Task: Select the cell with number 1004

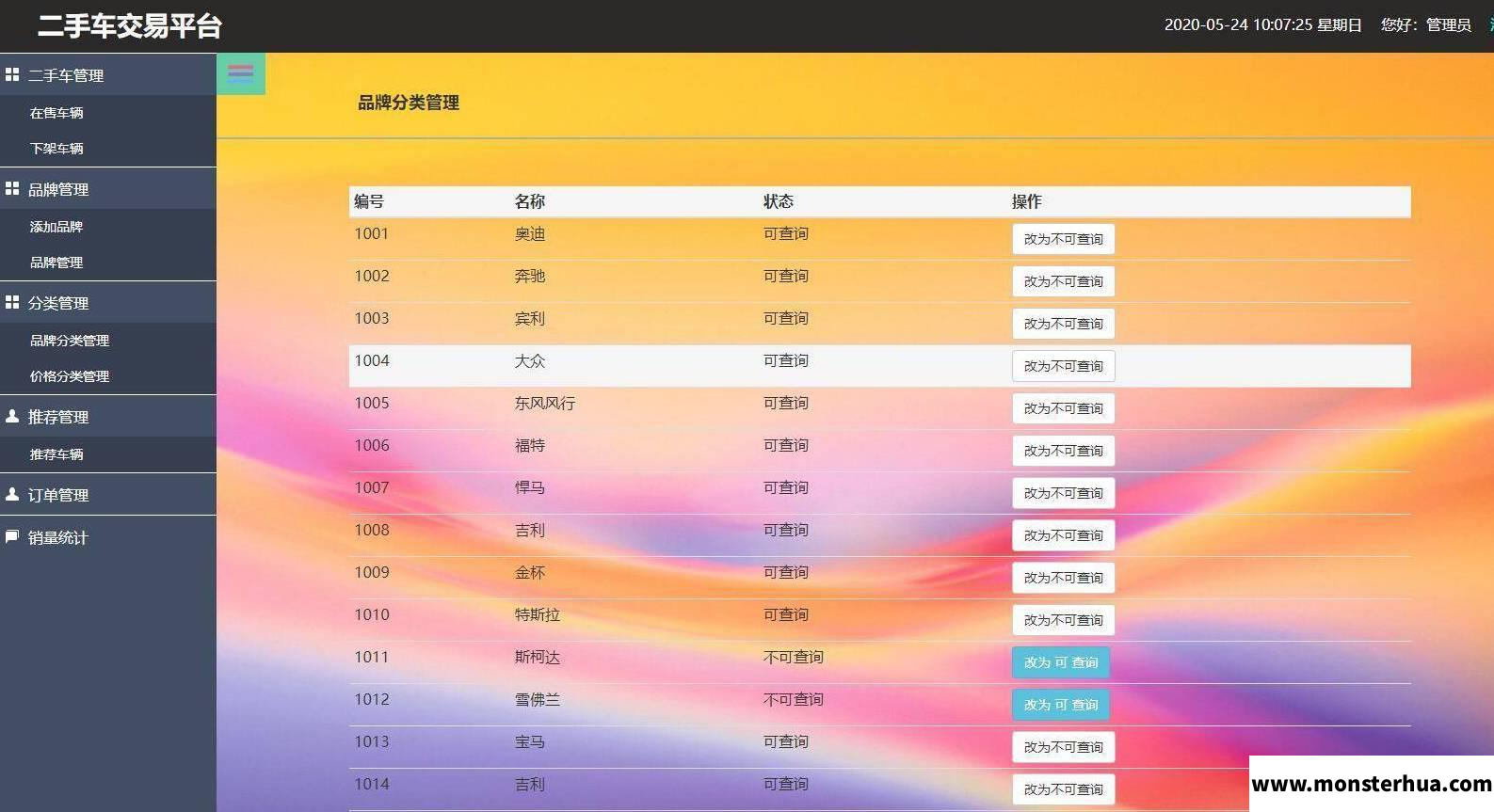Action: (x=372, y=360)
